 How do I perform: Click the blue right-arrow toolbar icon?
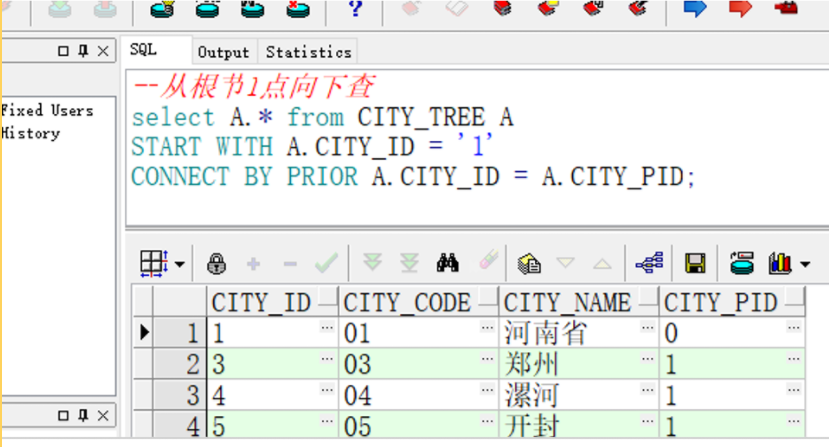pyautogui.click(x=695, y=8)
